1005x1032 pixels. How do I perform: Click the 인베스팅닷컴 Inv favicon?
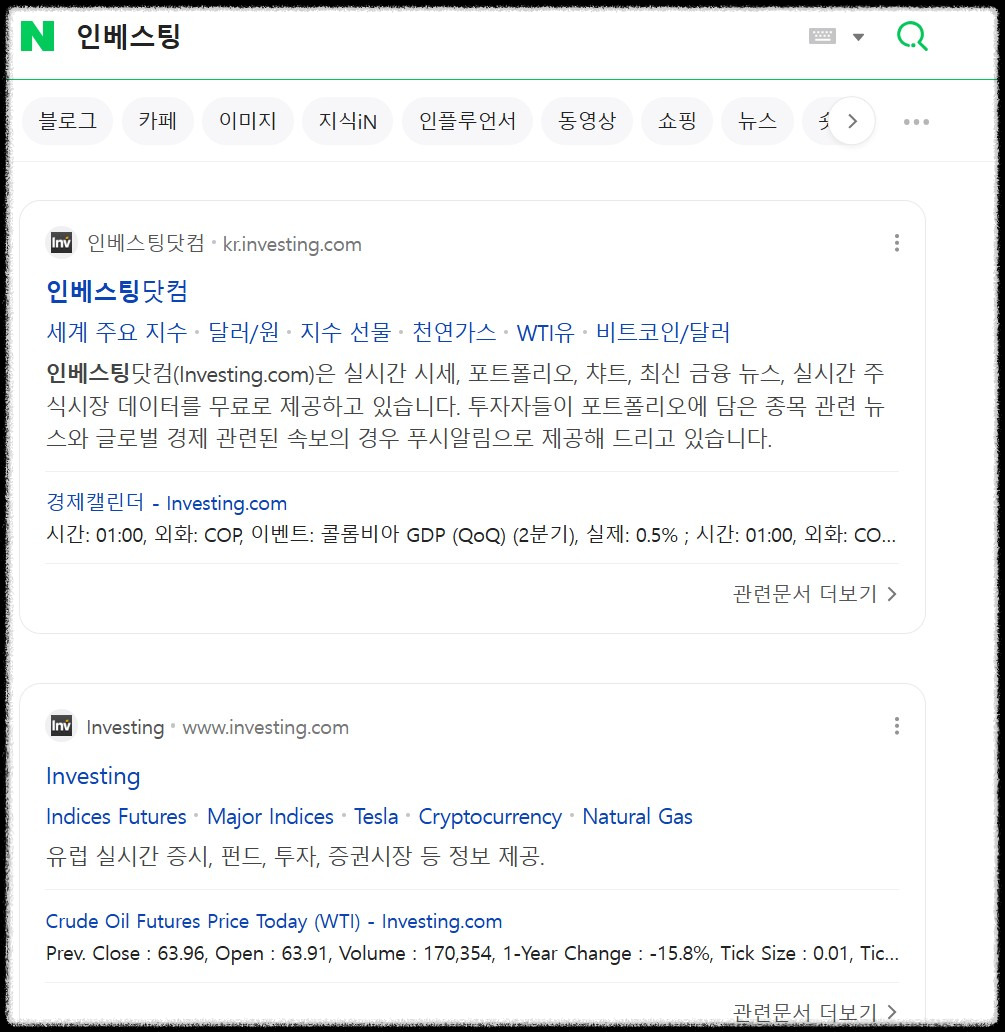pyautogui.click(x=61, y=243)
